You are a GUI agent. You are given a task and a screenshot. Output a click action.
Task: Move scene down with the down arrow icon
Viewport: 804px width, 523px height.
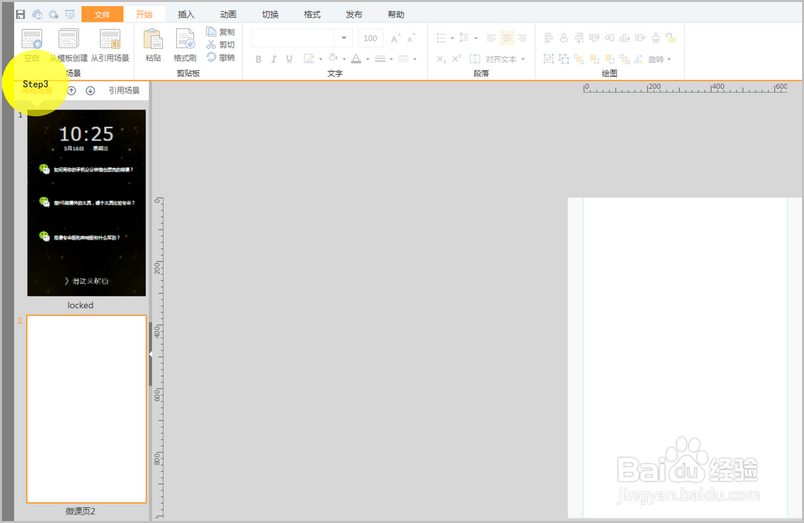pyautogui.click(x=90, y=91)
